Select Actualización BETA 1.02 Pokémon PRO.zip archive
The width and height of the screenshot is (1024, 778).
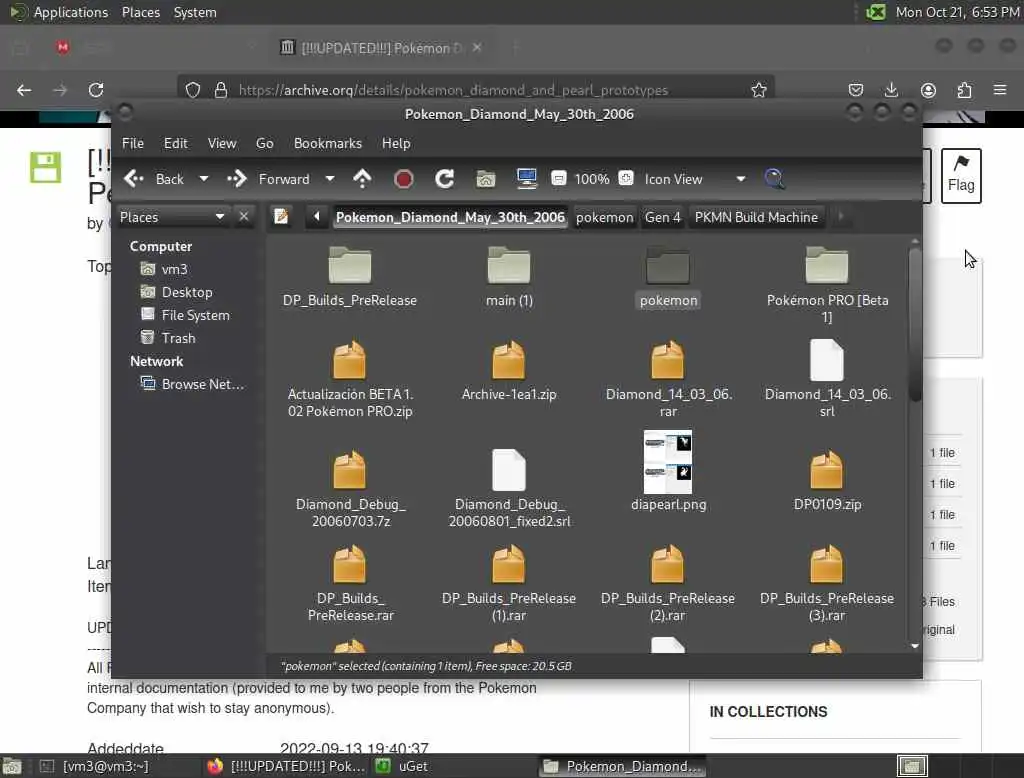click(349, 379)
